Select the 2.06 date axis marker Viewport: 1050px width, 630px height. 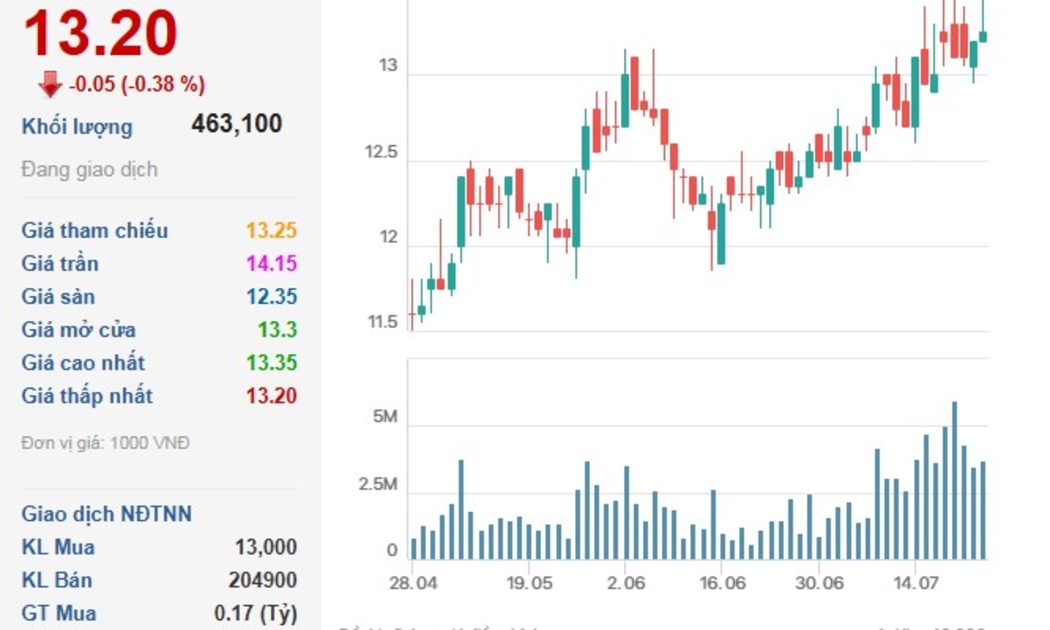tap(625, 583)
